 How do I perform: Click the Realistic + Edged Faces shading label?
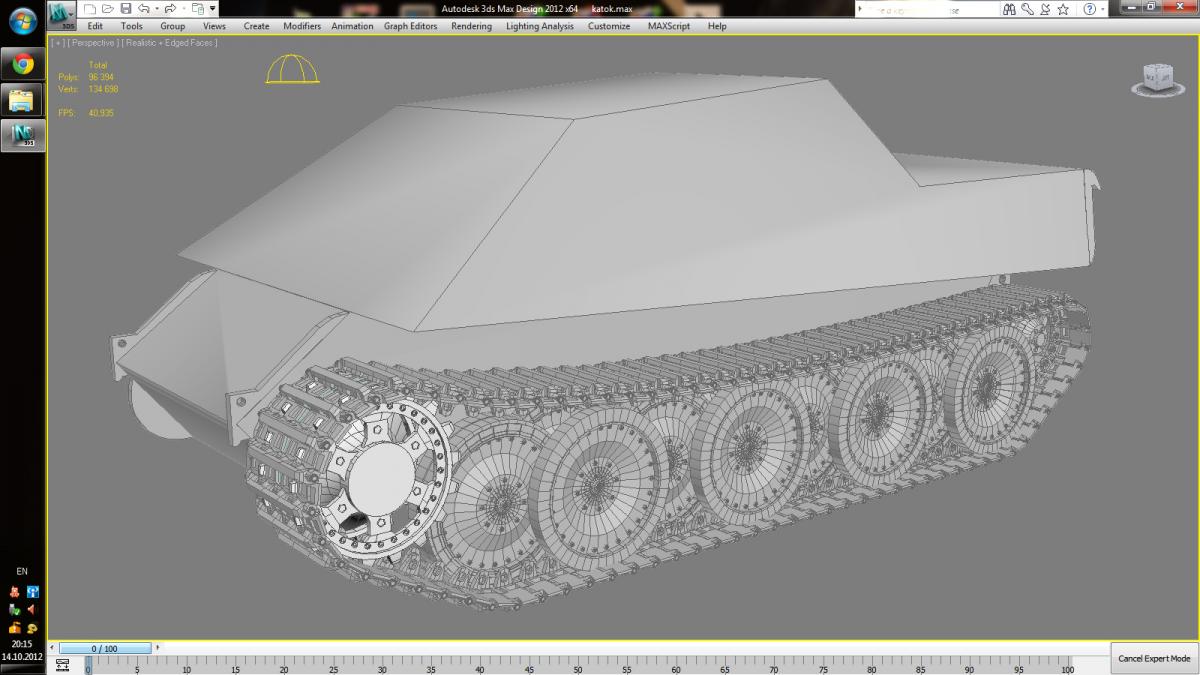169,43
